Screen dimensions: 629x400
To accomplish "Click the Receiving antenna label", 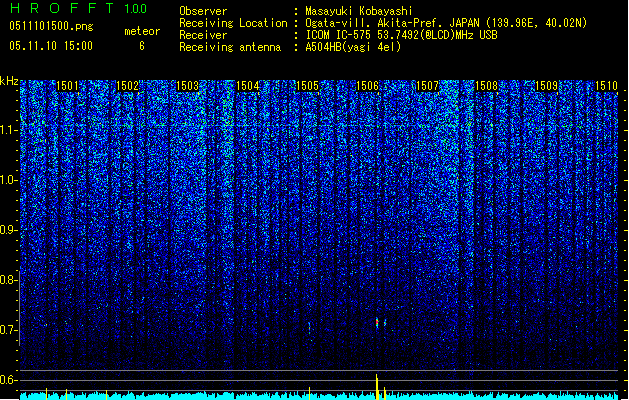I will pos(230,47).
